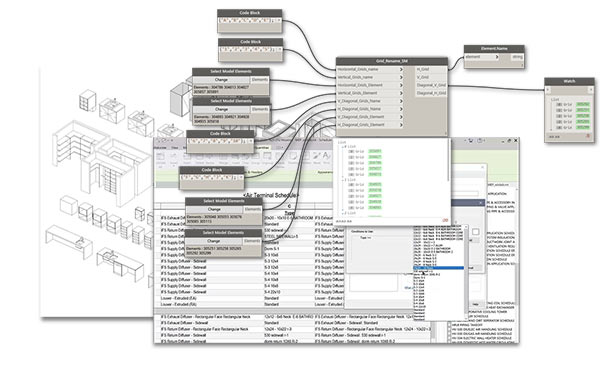Viewport: 615px width, 365px height.
Task: Click the Diagonal_H_Grid output port
Action: 431,93
